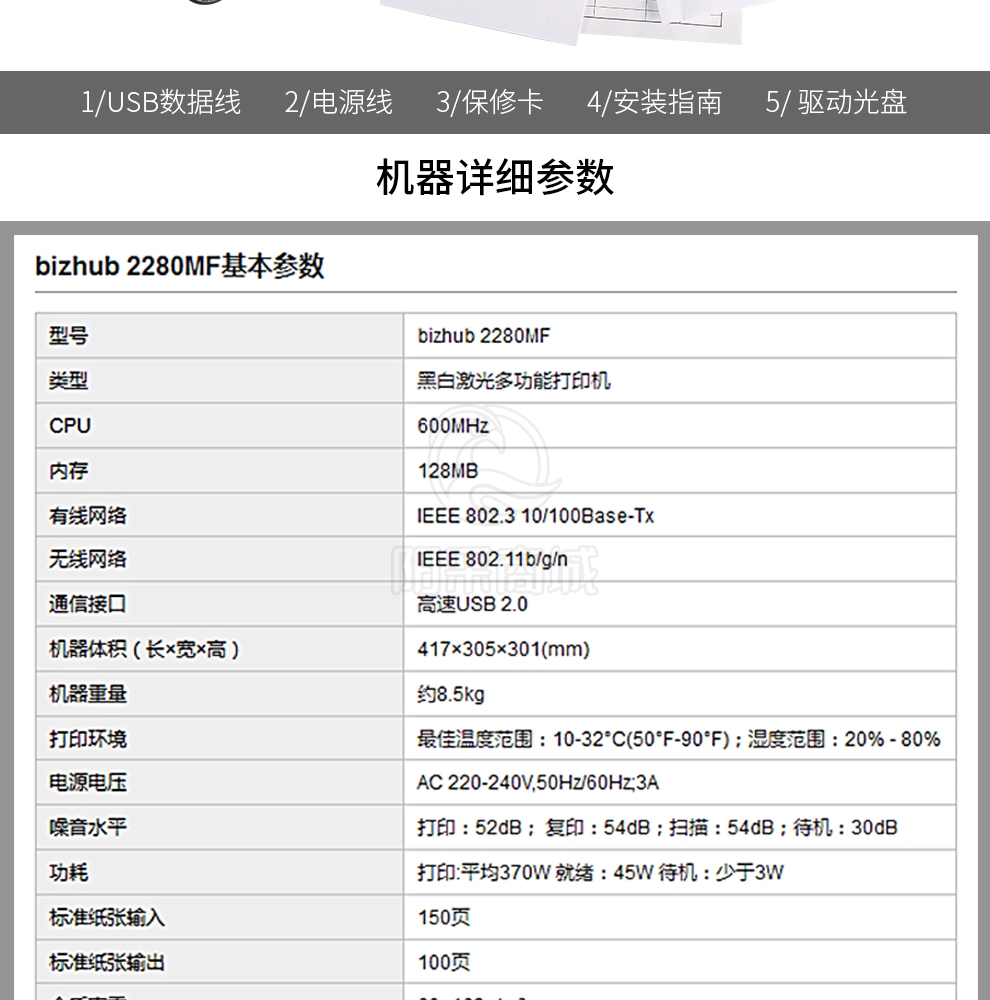Select the '150页' standard paper input value
The height and width of the screenshot is (1000, 990).
[x=443, y=917]
